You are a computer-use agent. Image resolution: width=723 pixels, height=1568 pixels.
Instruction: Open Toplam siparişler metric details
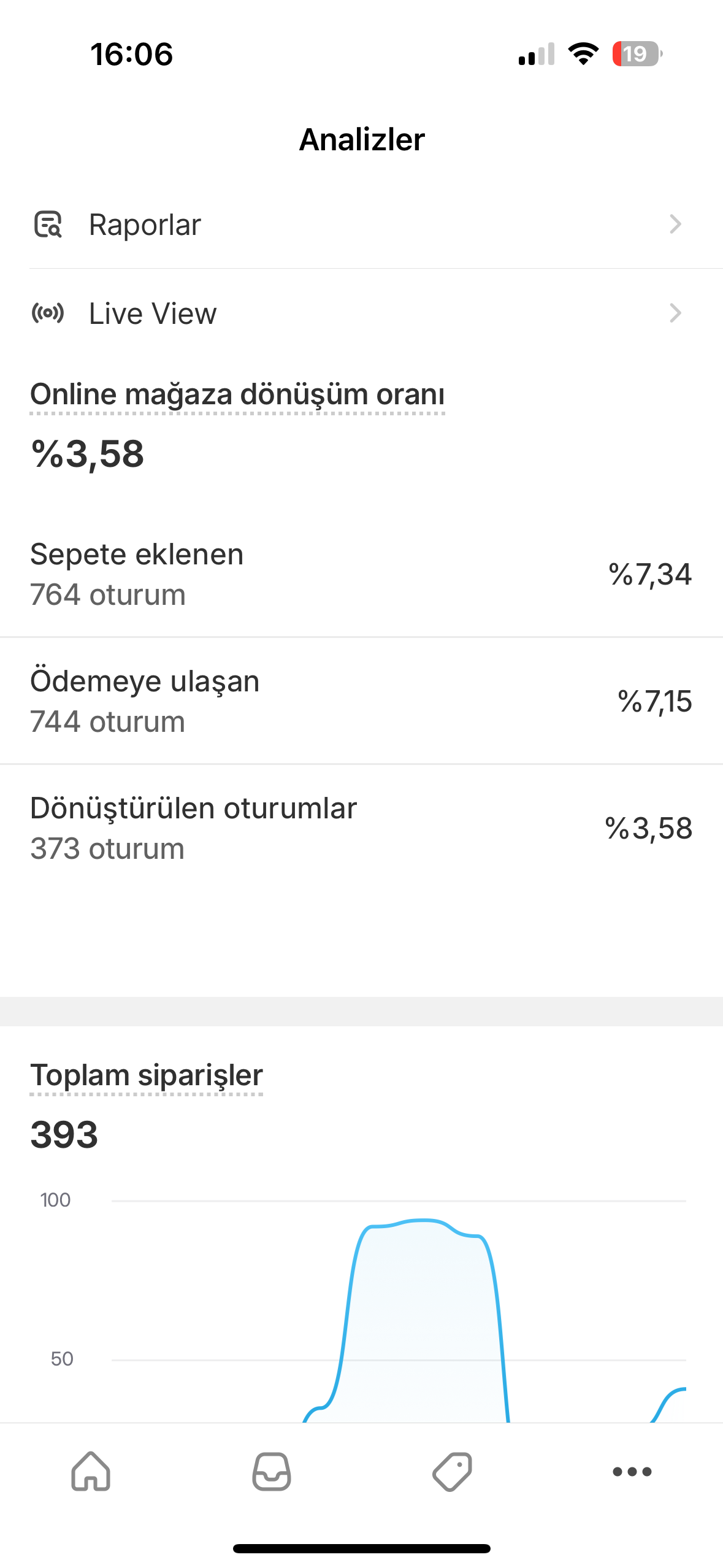point(147,1075)
